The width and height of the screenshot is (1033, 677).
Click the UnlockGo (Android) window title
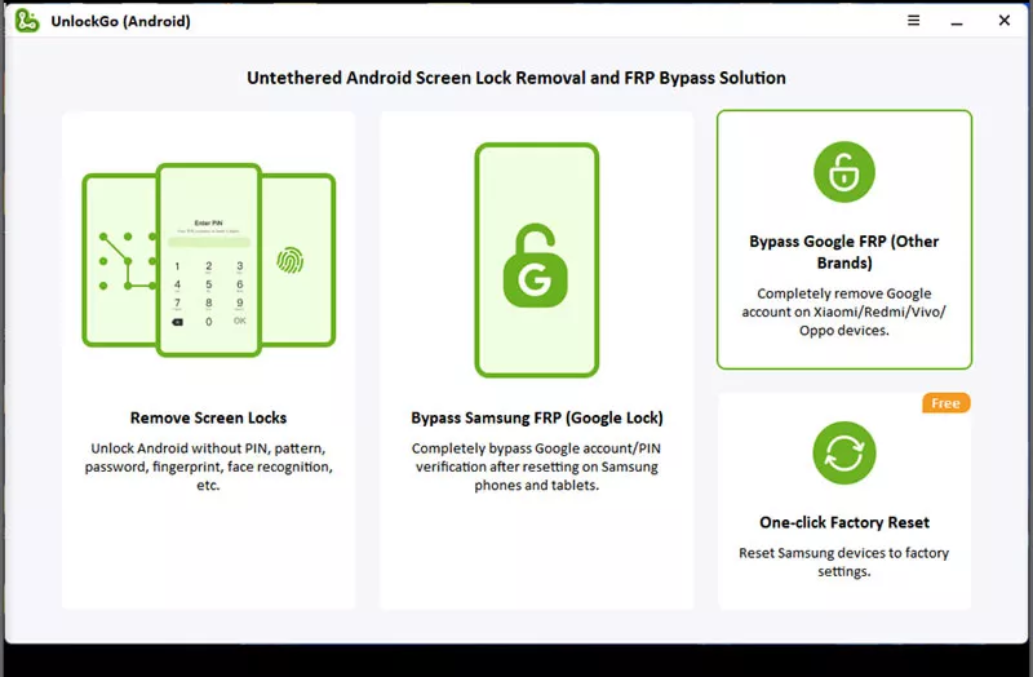121,21
